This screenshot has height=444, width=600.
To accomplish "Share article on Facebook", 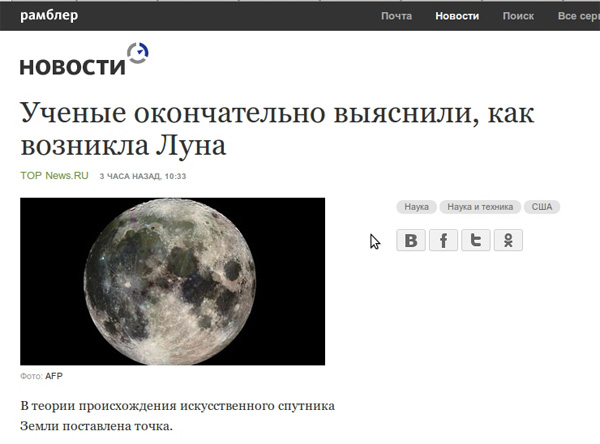I will coord(443,240).
